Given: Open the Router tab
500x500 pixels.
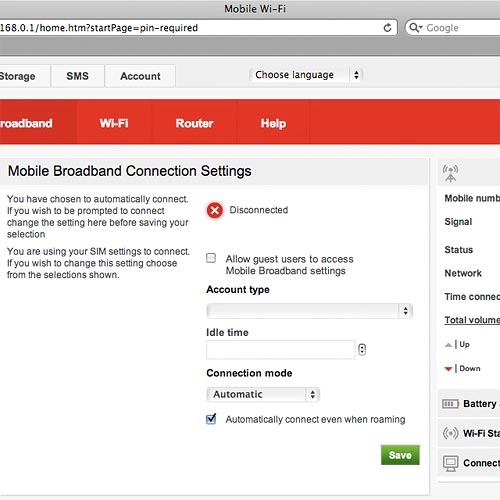Looking at the screenshot, I should point(194,123).
